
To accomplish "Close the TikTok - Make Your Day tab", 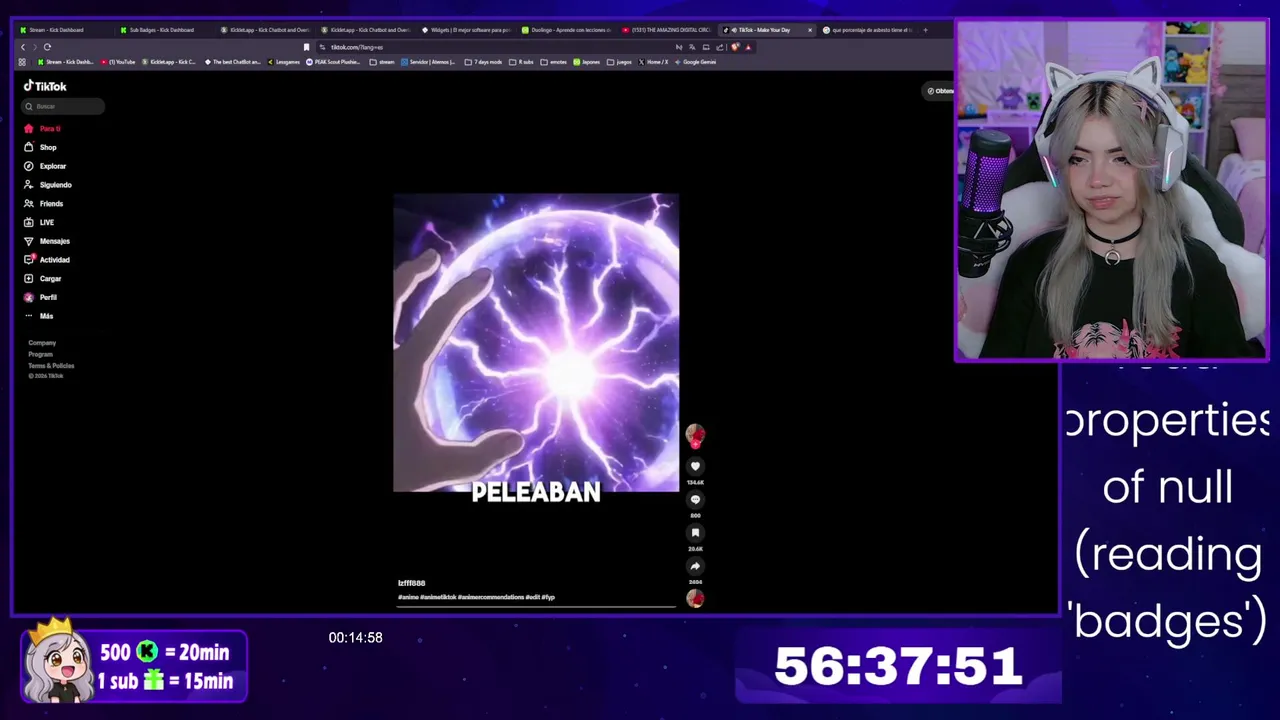I will point(810,30).
